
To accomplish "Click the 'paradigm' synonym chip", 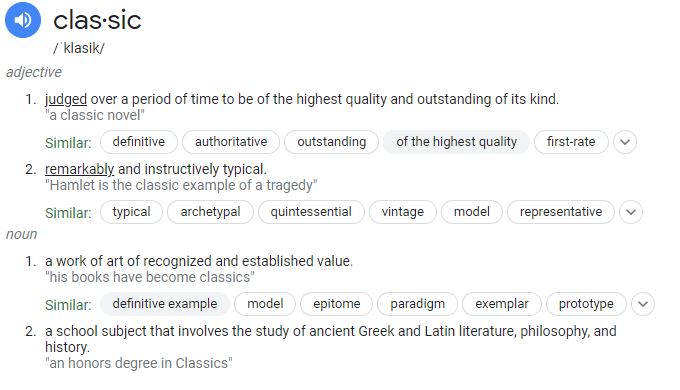I will pyautogui.click(x=417, y=304).
